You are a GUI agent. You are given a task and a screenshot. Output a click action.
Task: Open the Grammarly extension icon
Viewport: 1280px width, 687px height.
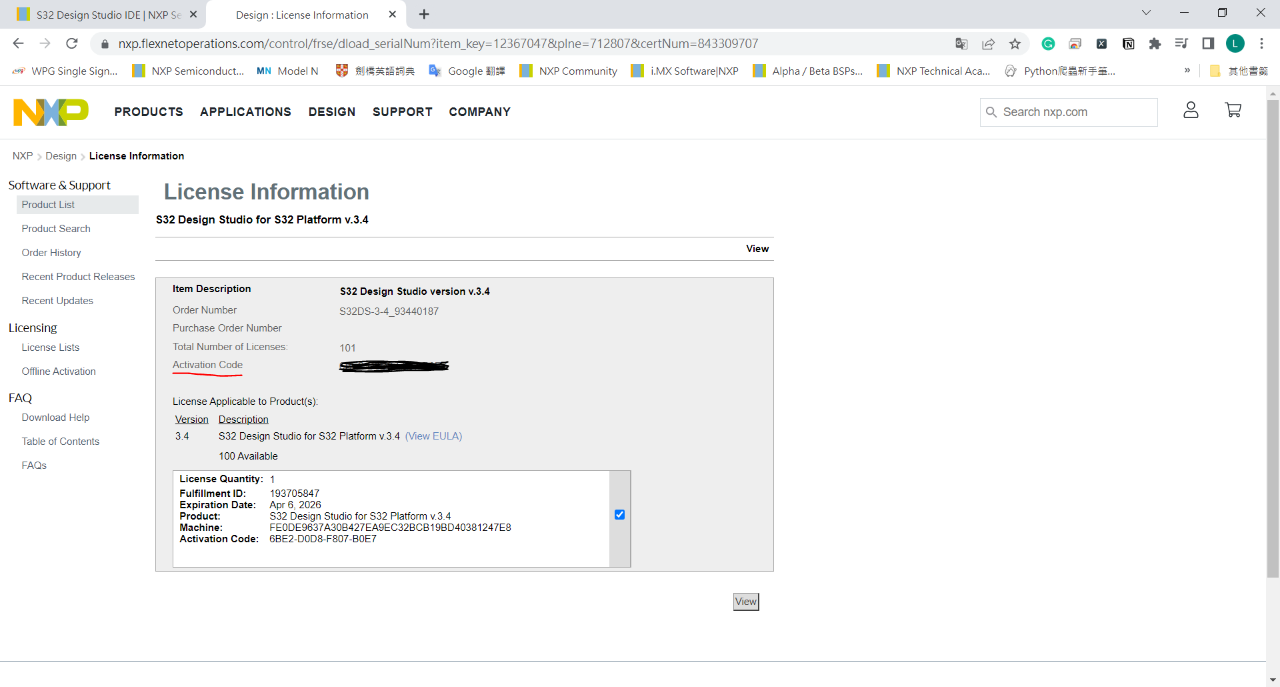(1048, 44)
